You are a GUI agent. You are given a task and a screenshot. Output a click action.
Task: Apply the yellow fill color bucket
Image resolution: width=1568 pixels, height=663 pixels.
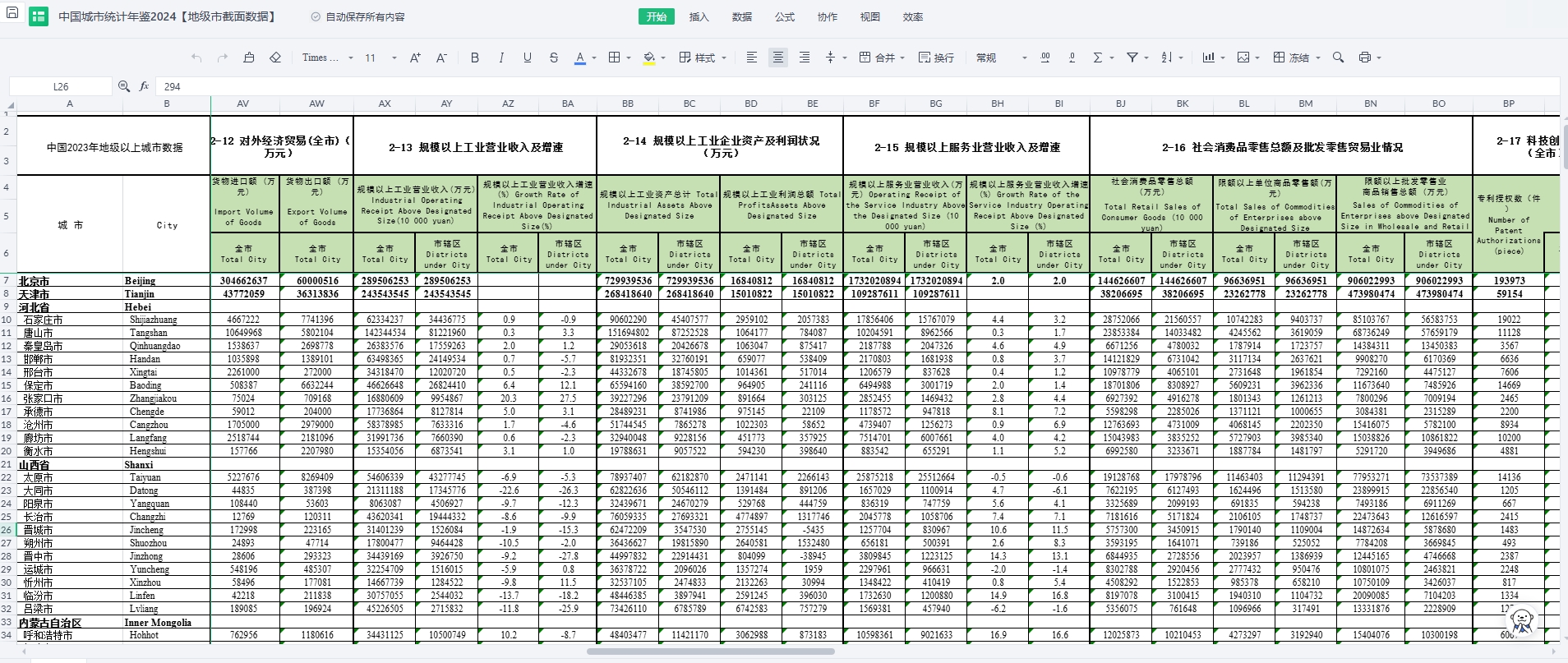[649, 58]
